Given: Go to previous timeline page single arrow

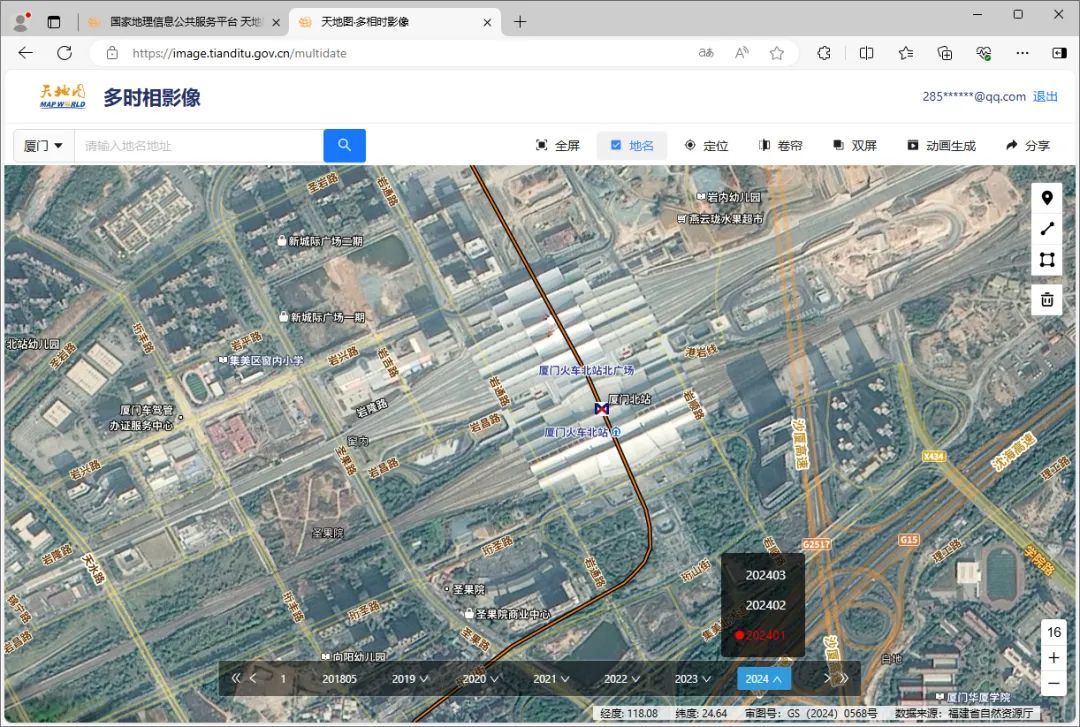Looking at the screenshot, I should coord(253,678).
